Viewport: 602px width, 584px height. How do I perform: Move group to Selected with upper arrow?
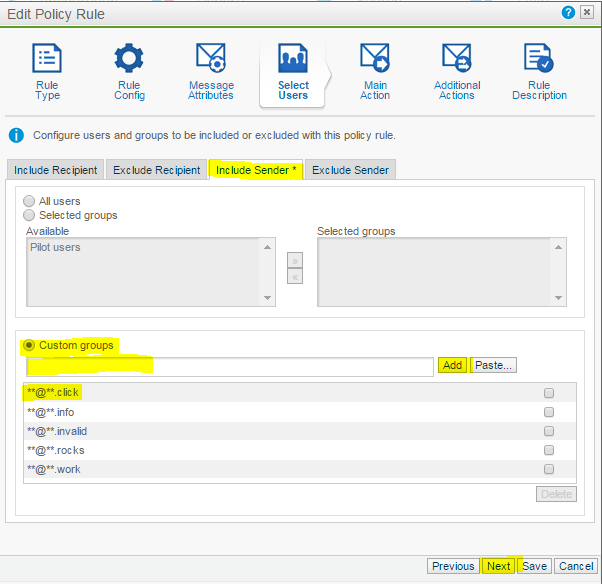(x=294, y=260)
